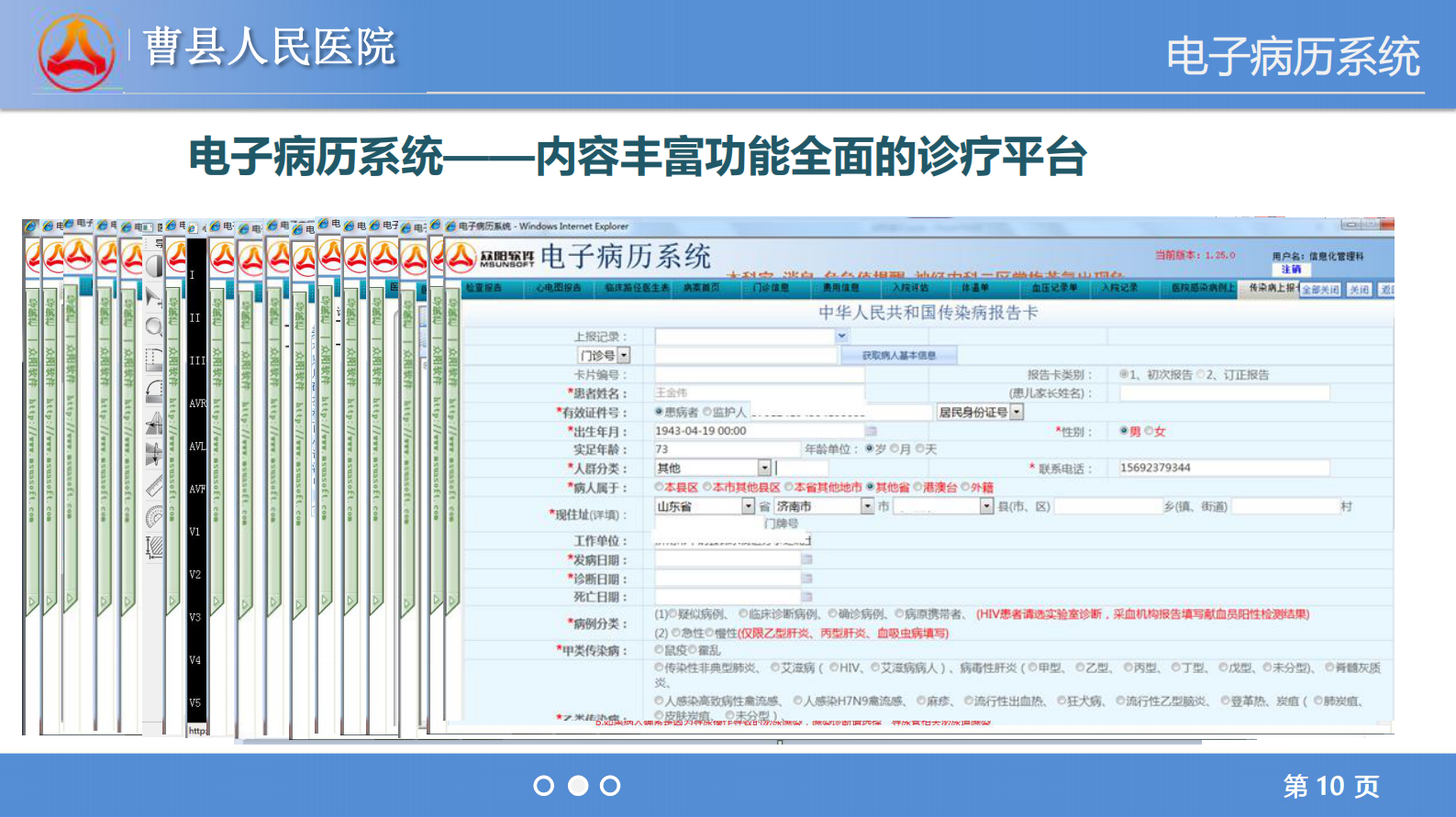Screen dimensions: 1456x817
Task: Click the filled middle slide indicator dot
Action: 578,786
